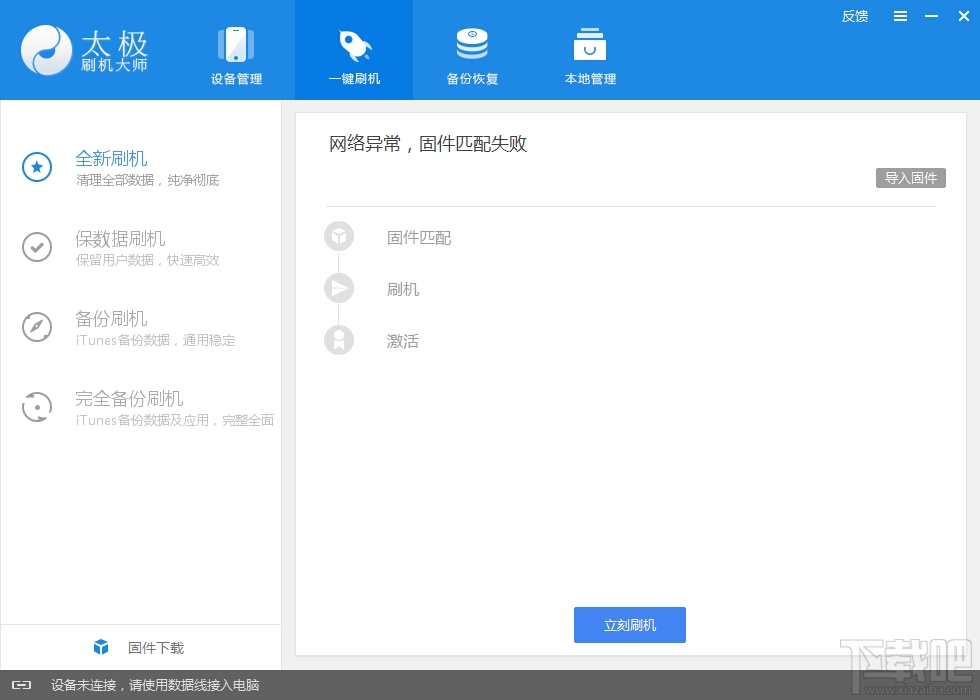Screen dimensions: 980x700
Task: Select the 一键刷机 rocket icon
Action: click(354, 45)
